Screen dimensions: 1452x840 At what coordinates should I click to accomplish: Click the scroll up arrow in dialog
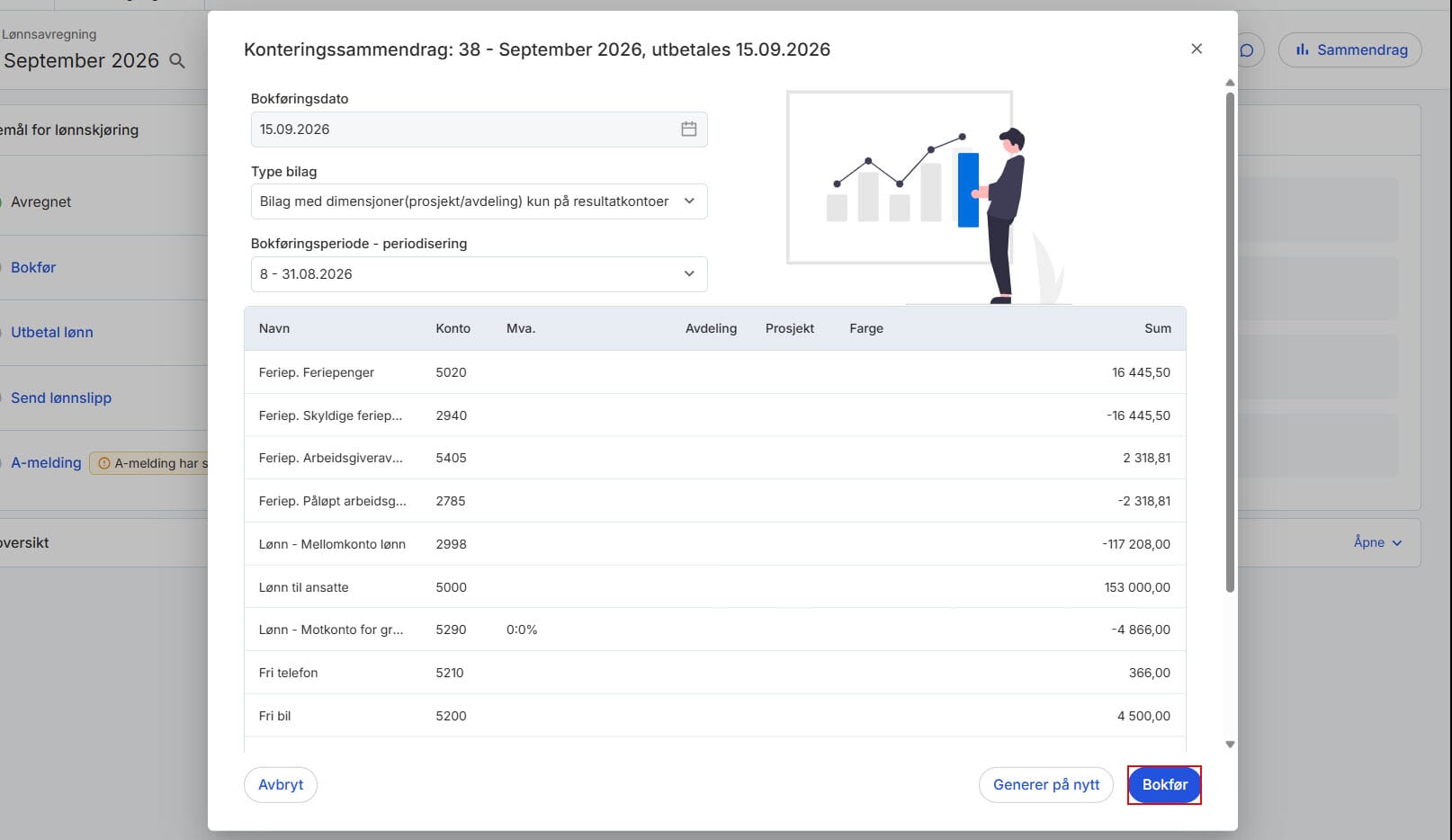[1230, 83]
